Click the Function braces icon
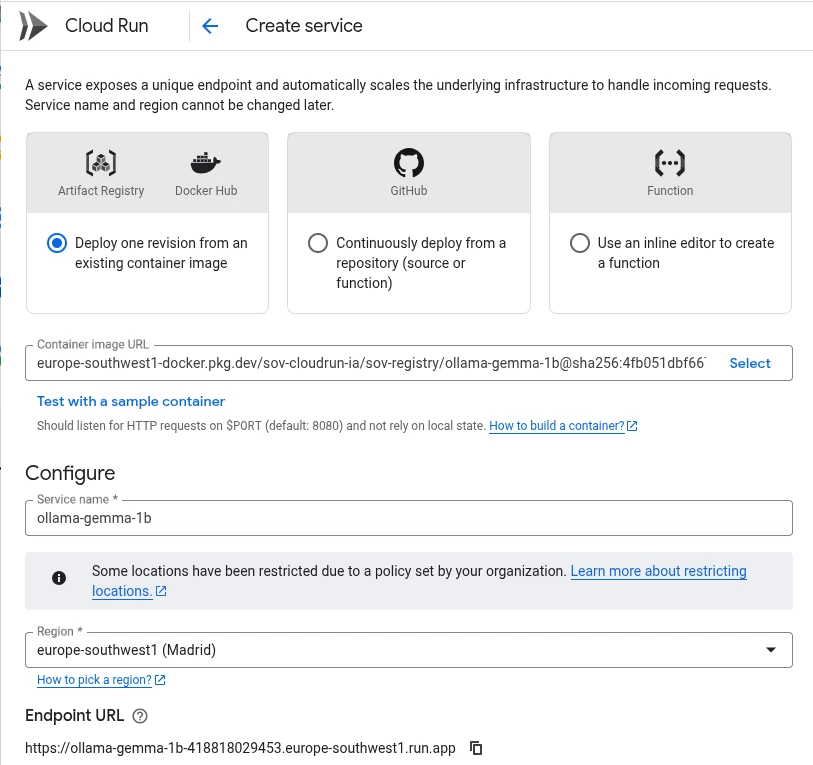 click(x=670, y=162)
